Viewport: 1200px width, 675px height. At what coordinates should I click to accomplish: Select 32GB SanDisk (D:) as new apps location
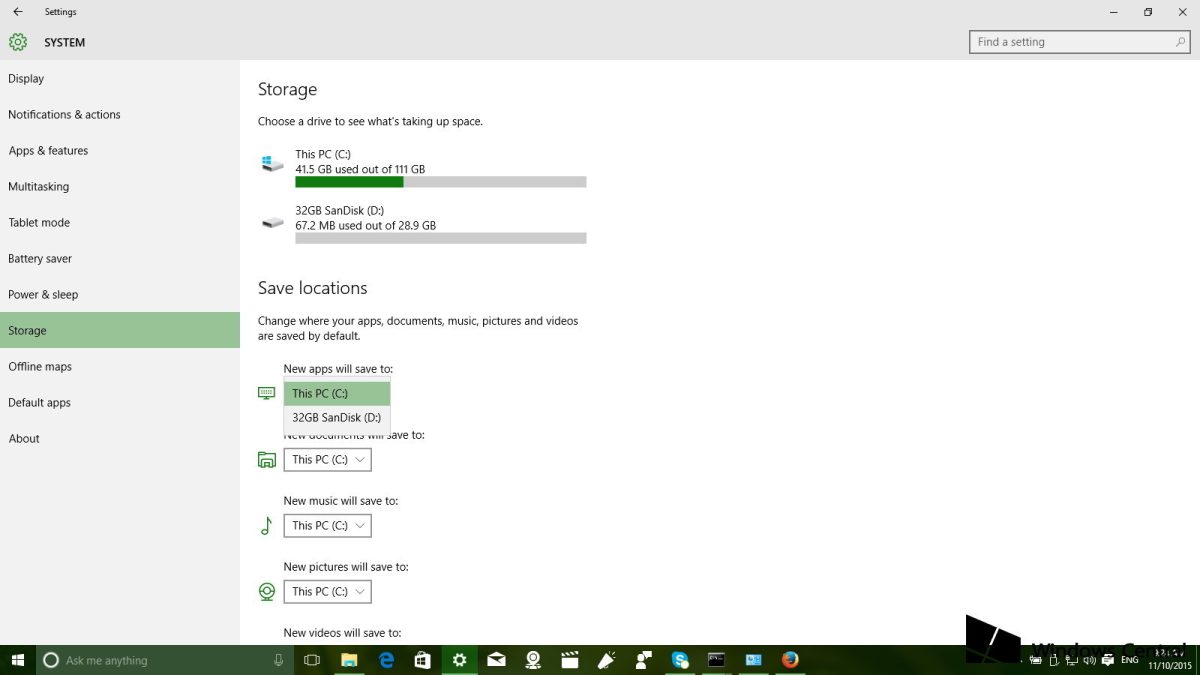[x=336, y=417]
